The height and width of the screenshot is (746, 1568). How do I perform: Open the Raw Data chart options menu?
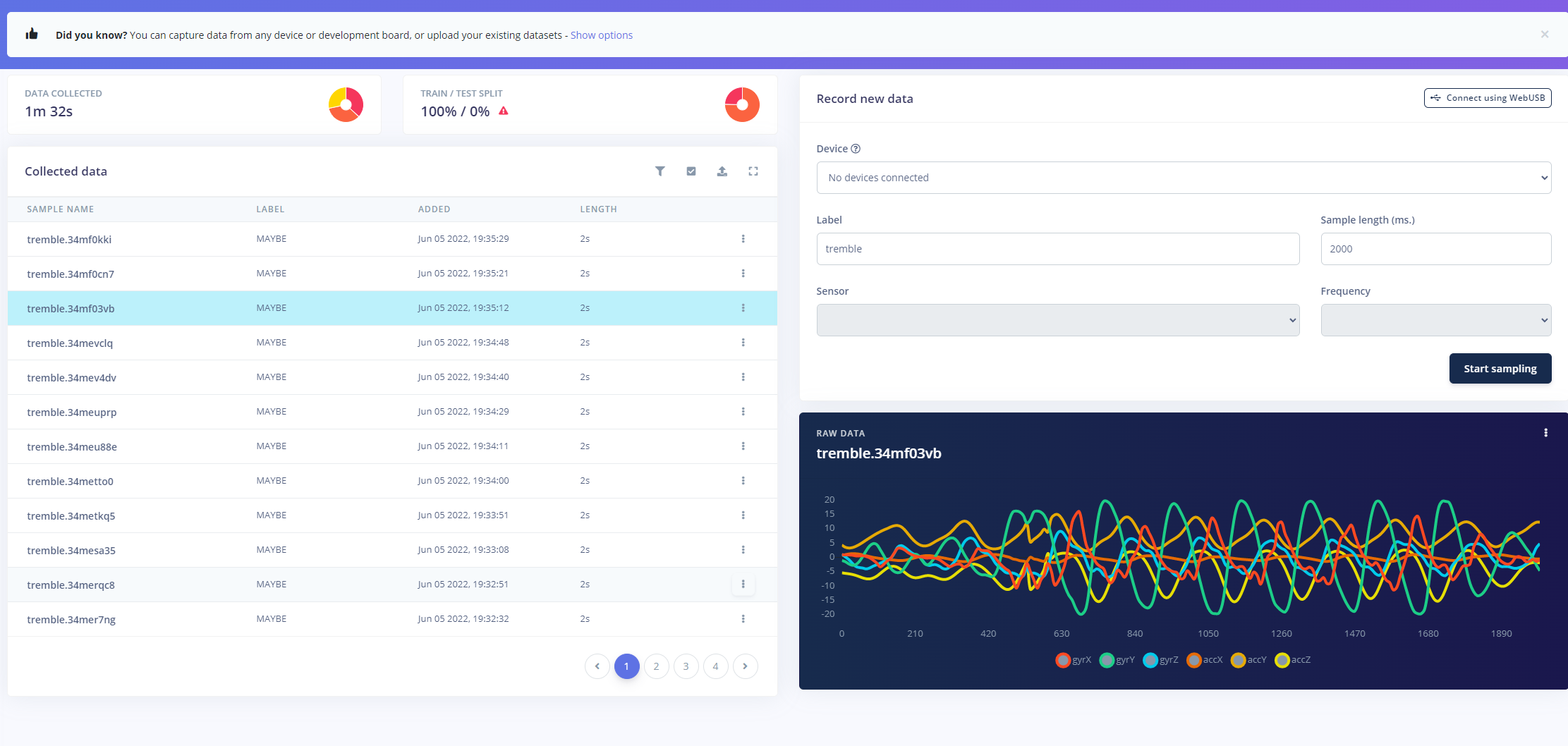click(x=1545, y=433)
